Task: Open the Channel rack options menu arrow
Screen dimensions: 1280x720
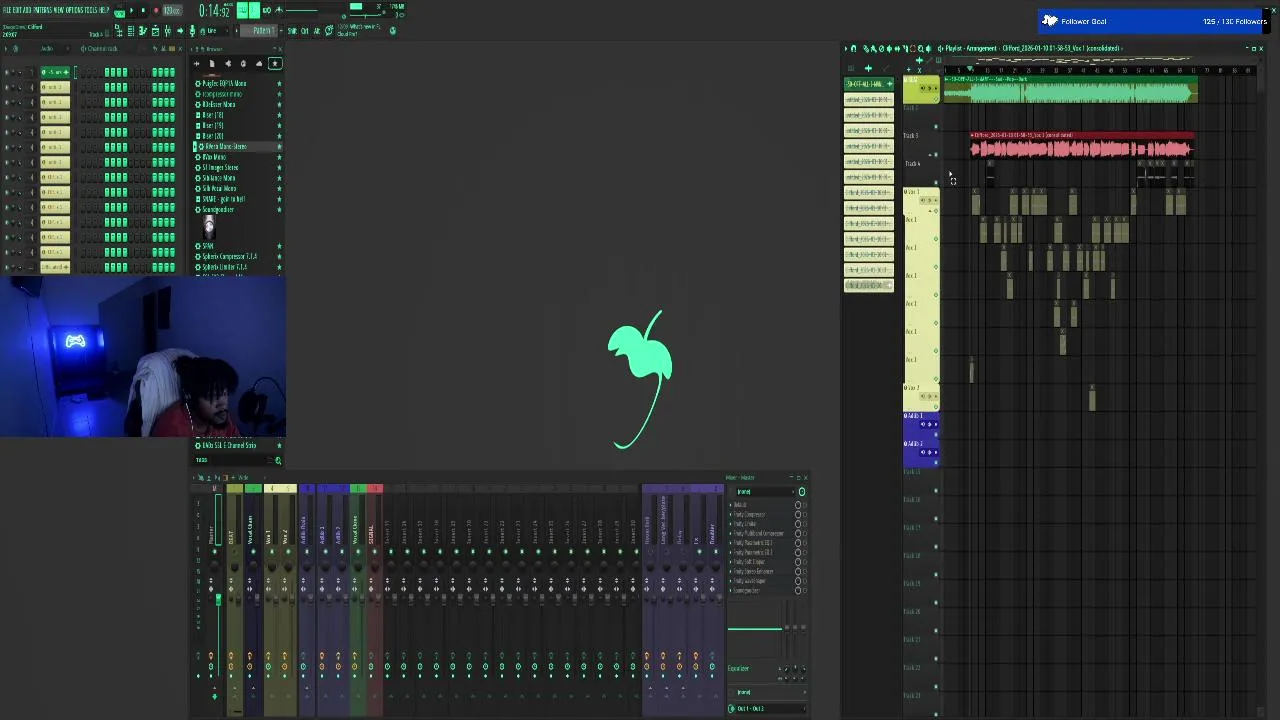Action: pos(6,48)
